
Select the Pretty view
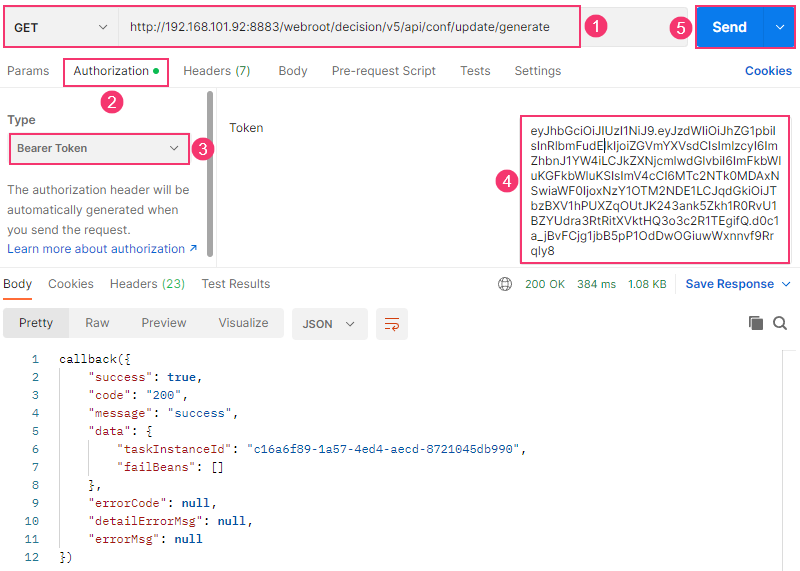pos(36,323)
